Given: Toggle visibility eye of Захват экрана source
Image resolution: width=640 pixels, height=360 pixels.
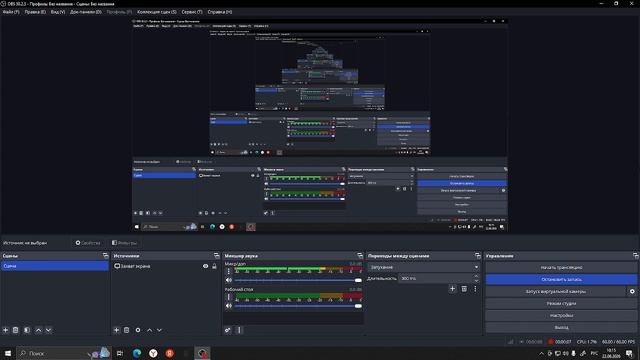Looking at the screenshot, I should (206, 266).
